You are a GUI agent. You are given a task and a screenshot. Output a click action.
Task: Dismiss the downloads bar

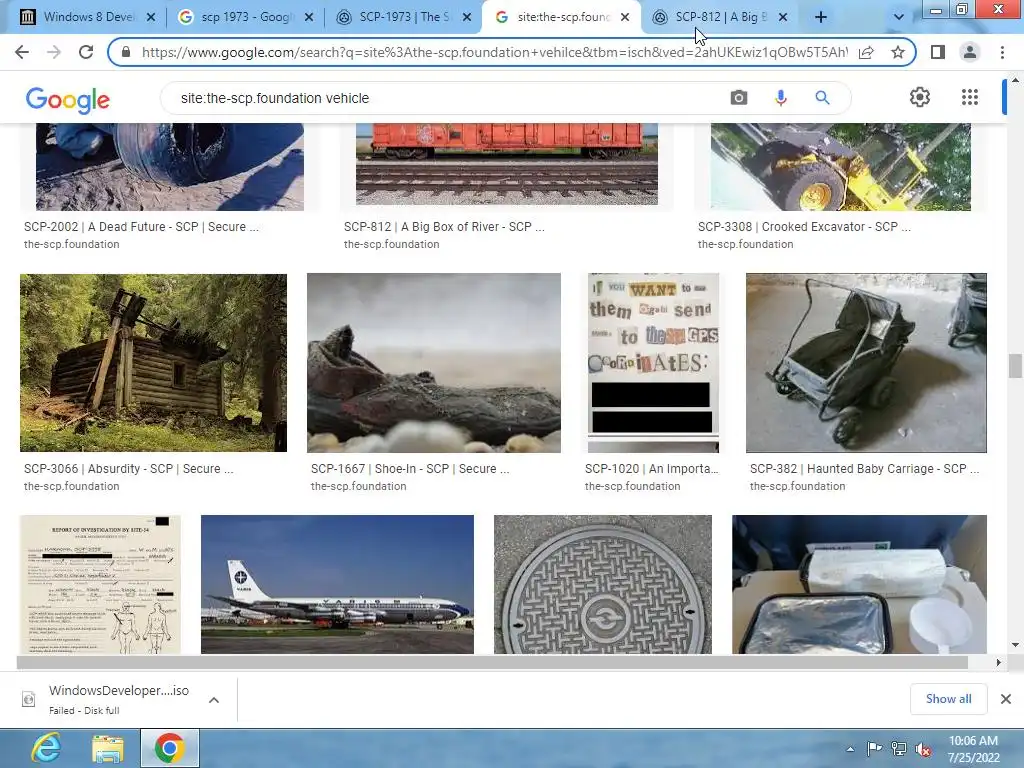tap(1006, 699)
